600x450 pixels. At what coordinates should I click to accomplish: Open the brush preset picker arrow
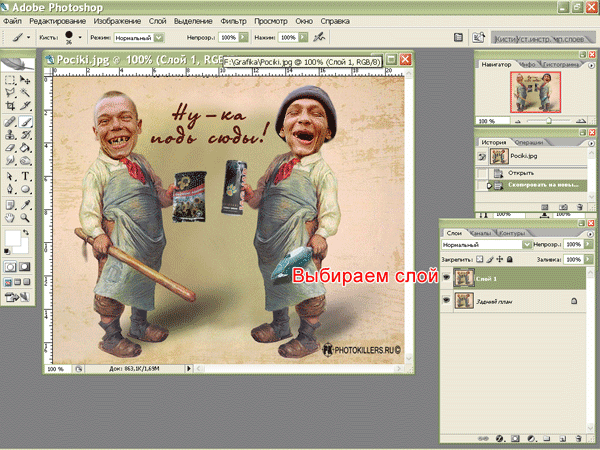coord(80,37)
